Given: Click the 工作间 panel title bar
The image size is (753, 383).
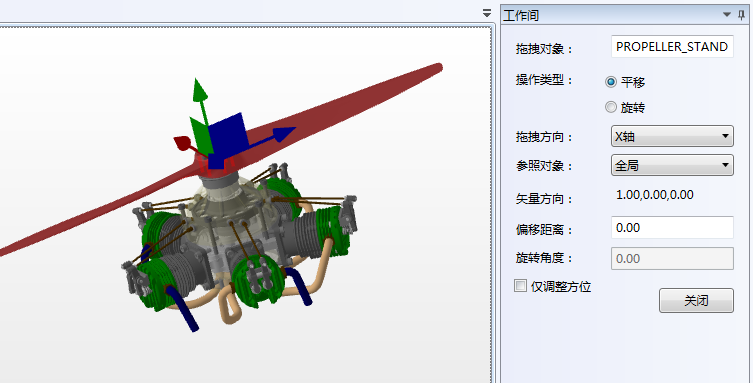Looking at the screenshot, I should [x=610, y=15].
